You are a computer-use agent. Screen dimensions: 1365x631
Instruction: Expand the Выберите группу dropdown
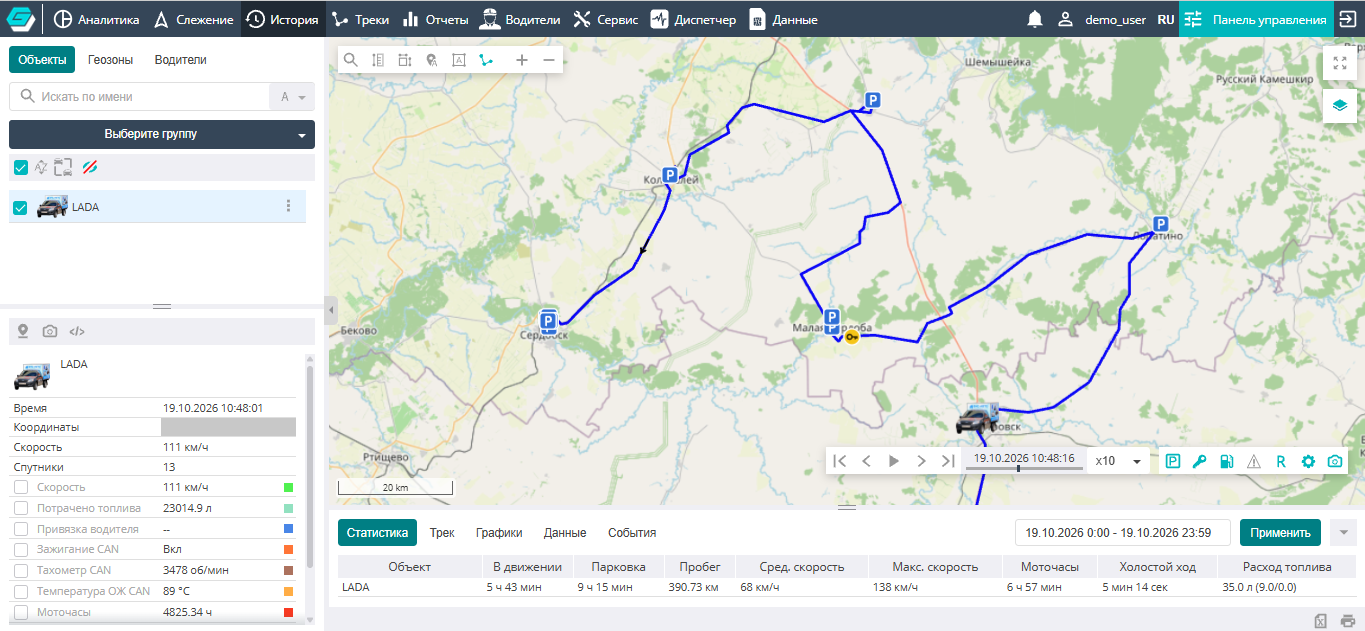point(162,134)
